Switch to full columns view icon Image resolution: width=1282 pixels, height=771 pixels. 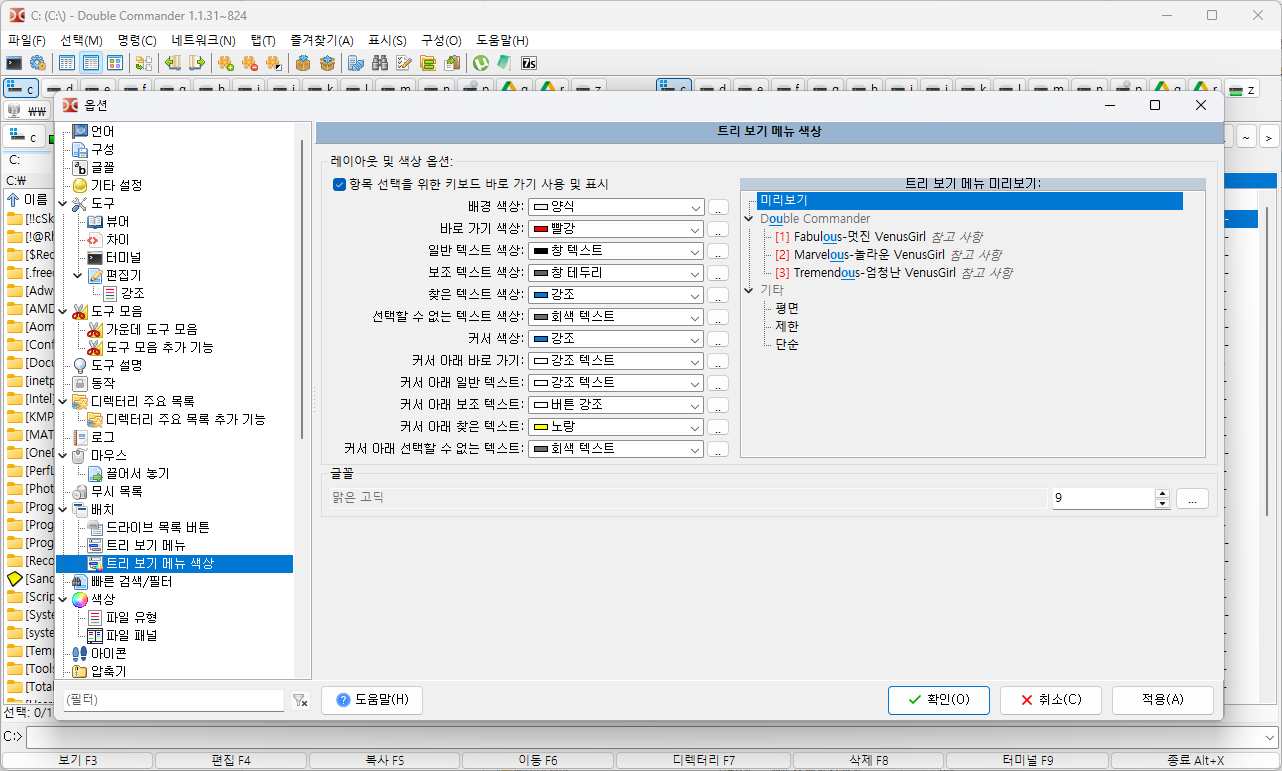coord(91,63)
